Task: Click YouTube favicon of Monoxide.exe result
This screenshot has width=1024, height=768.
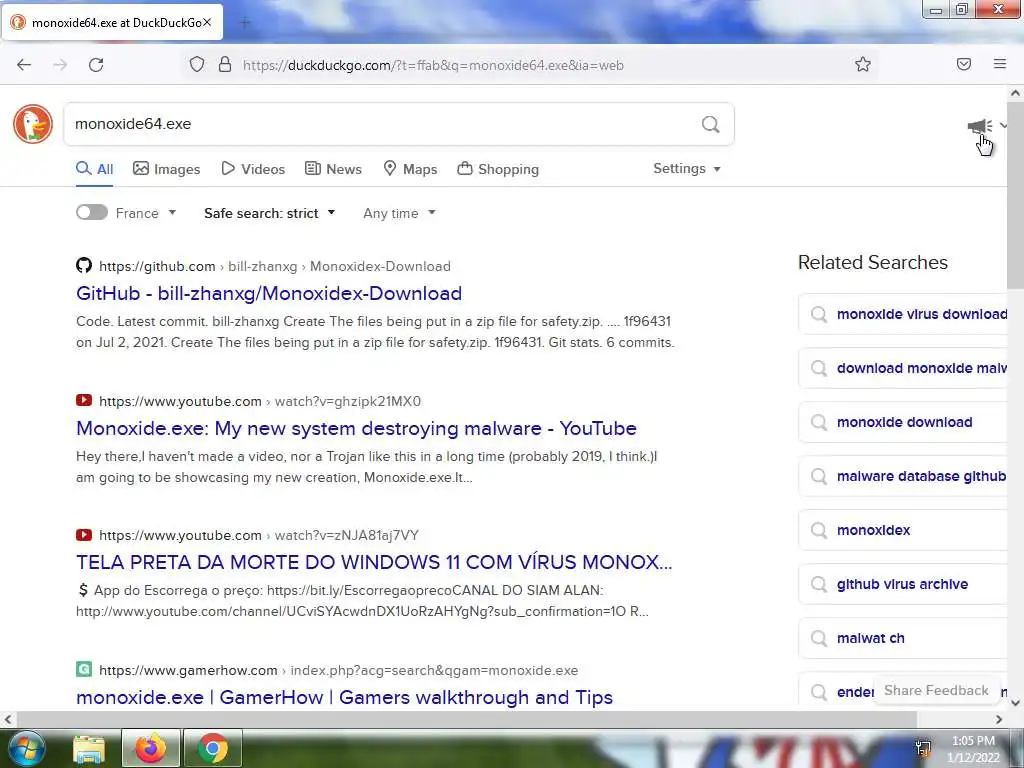Action: click(x=84, y=400)
